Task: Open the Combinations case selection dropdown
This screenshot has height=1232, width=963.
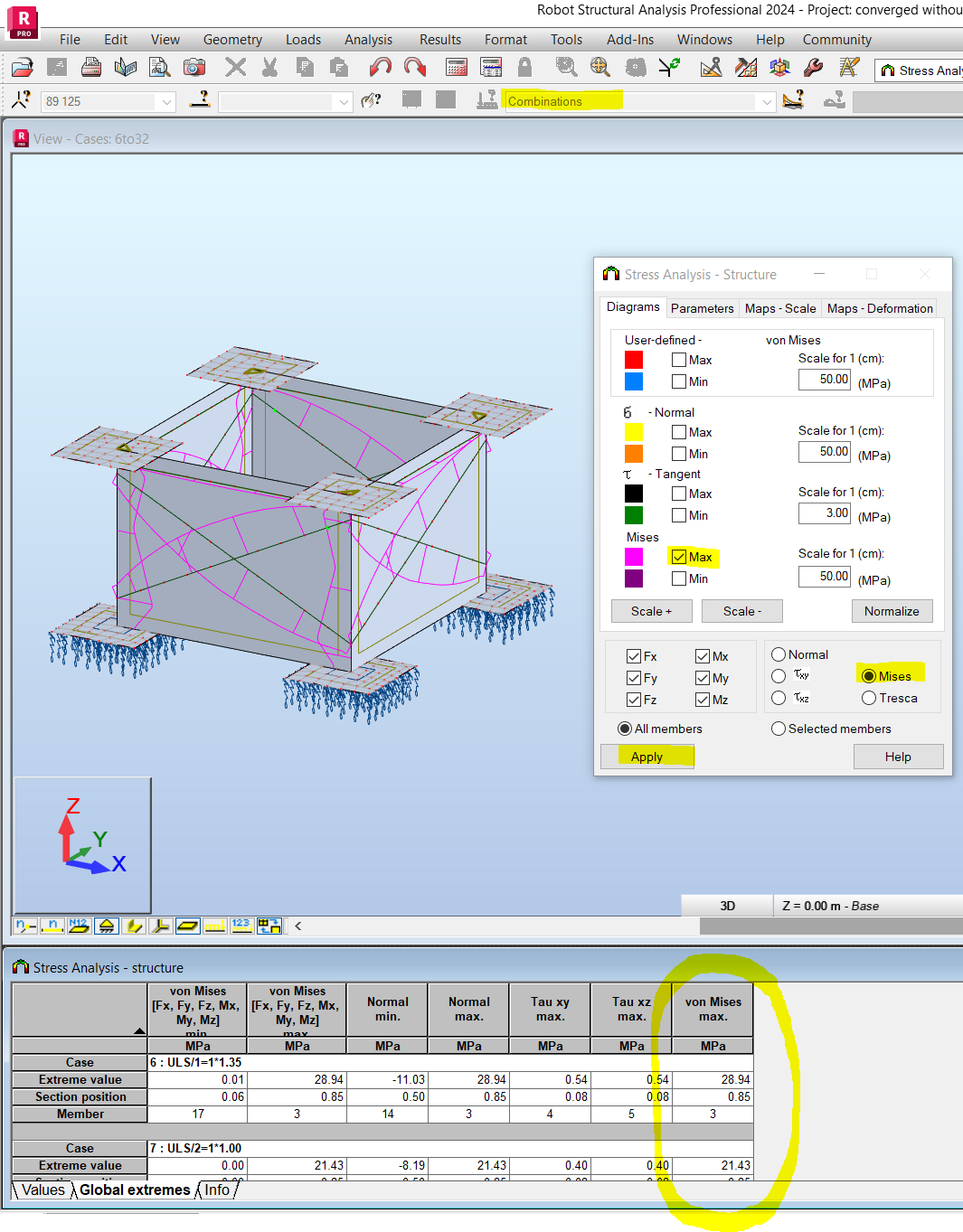Action: 767,101
